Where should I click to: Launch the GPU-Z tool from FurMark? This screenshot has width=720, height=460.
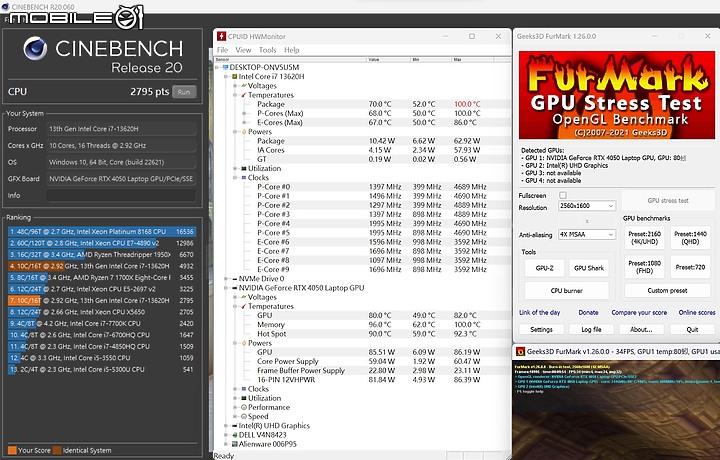coord(544,268)
